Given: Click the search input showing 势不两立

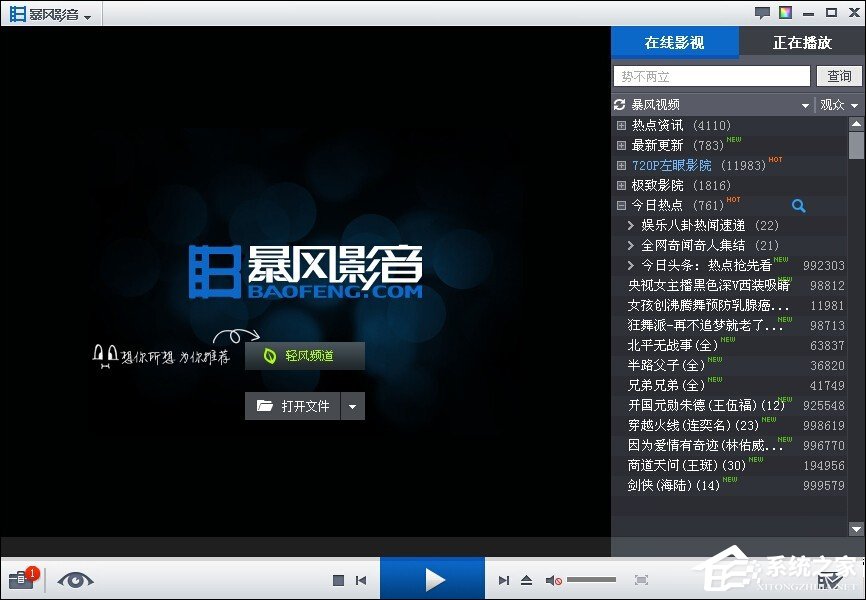Looking at the screenshot, I should [x=710, y=76].
